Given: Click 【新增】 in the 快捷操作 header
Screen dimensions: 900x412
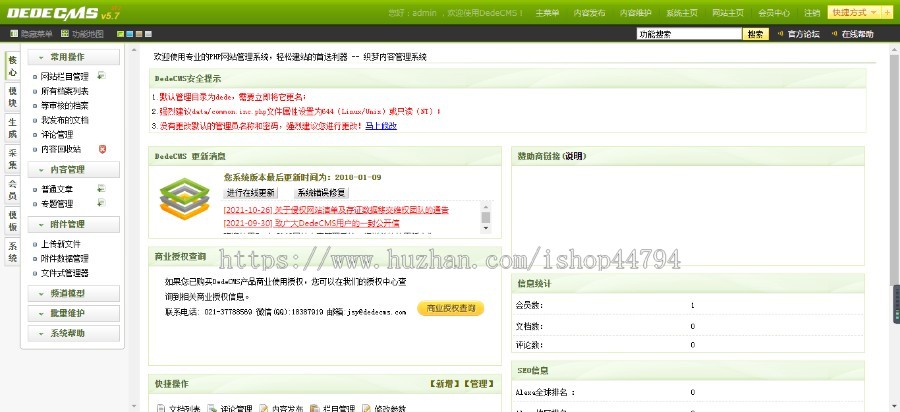Looking at the screenshot, I should pyautogui.click(x=444, y=384).
